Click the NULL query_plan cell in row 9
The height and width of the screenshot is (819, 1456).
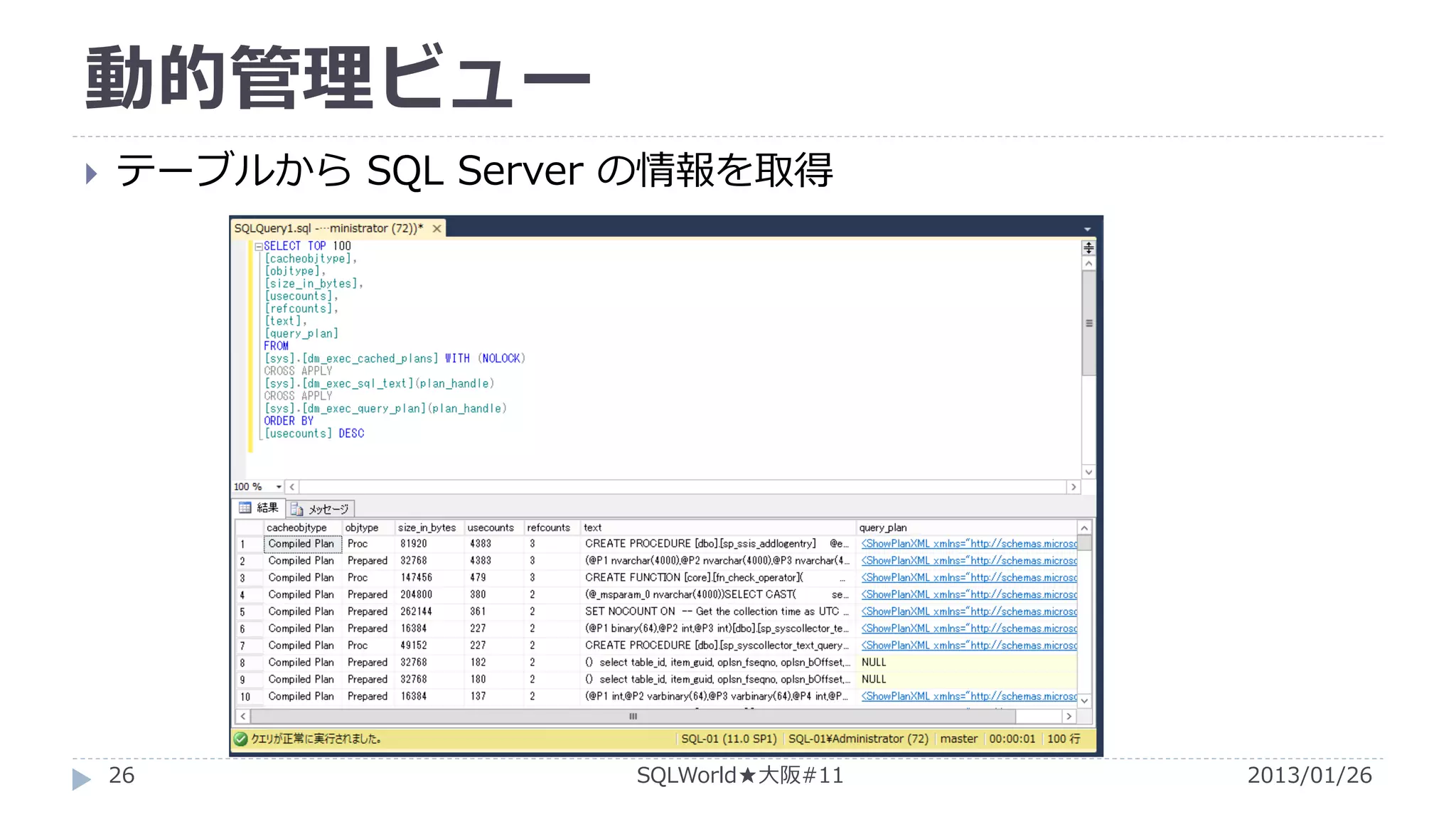(x=967, y=680)
